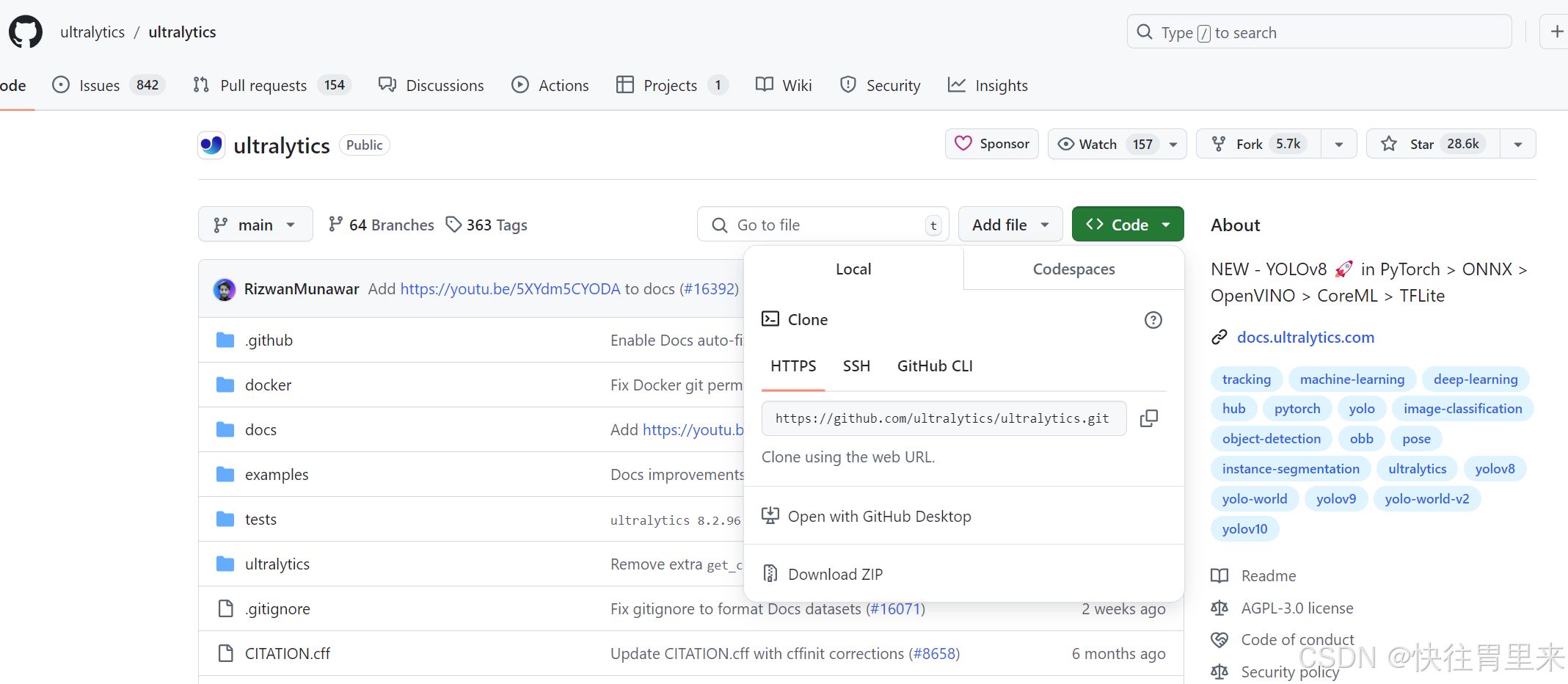Image resolution: width=1568 pixels, height=684 pixels.
Task: Star the ultralytics repository
Action: pyautogui.click(x=1434, y=145)
